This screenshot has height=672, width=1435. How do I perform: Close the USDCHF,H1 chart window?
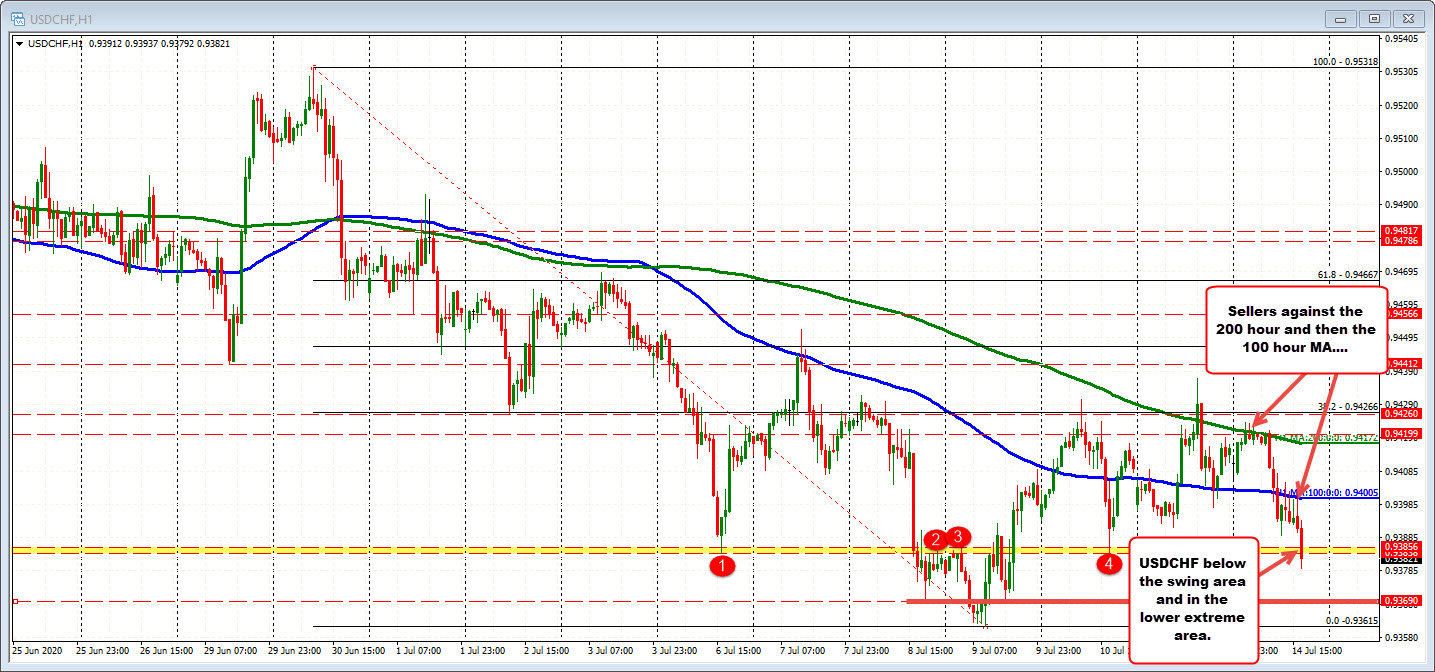tap(1408, 18)
